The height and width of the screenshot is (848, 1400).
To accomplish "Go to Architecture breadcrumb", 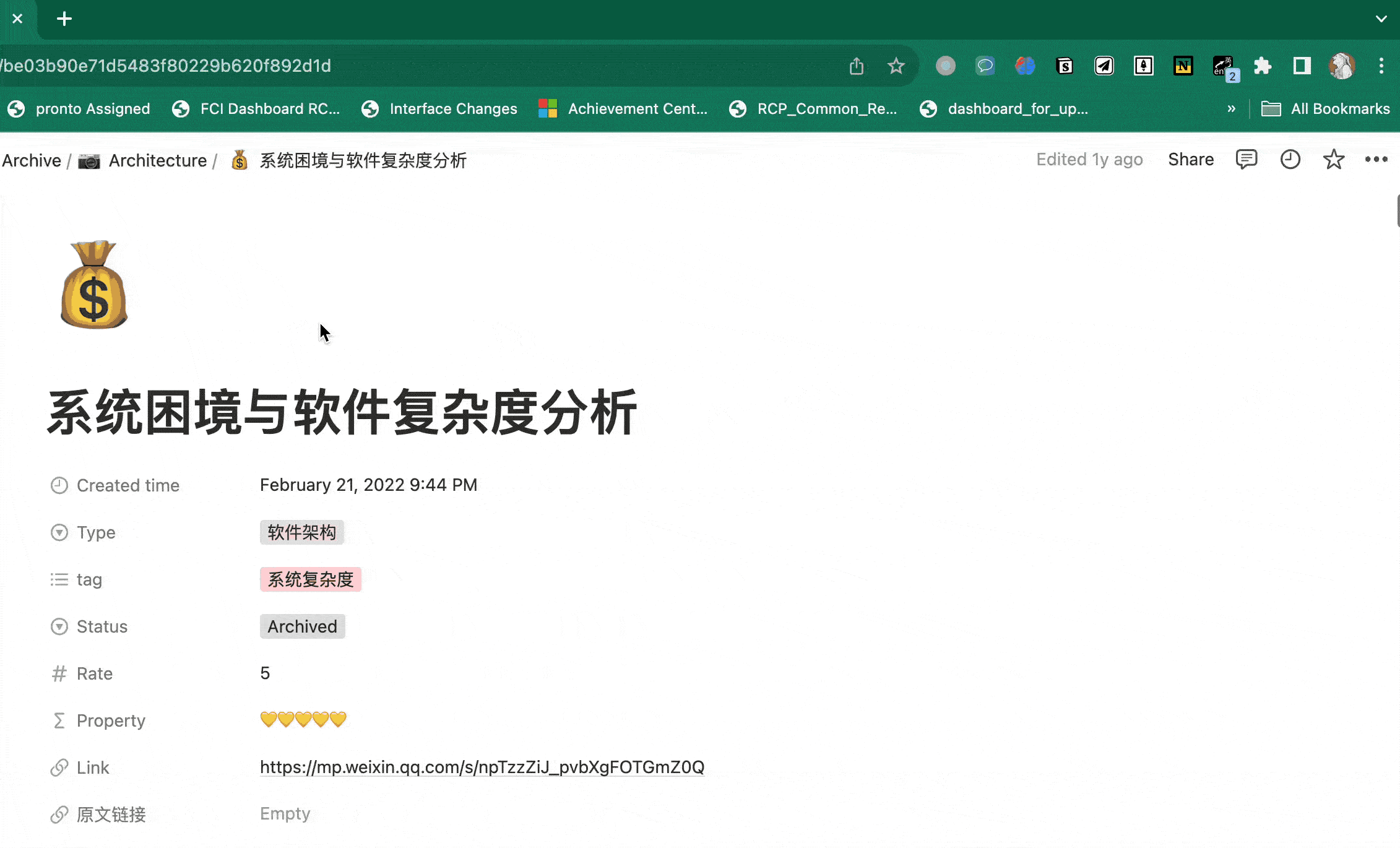I will tap(157, 161).
